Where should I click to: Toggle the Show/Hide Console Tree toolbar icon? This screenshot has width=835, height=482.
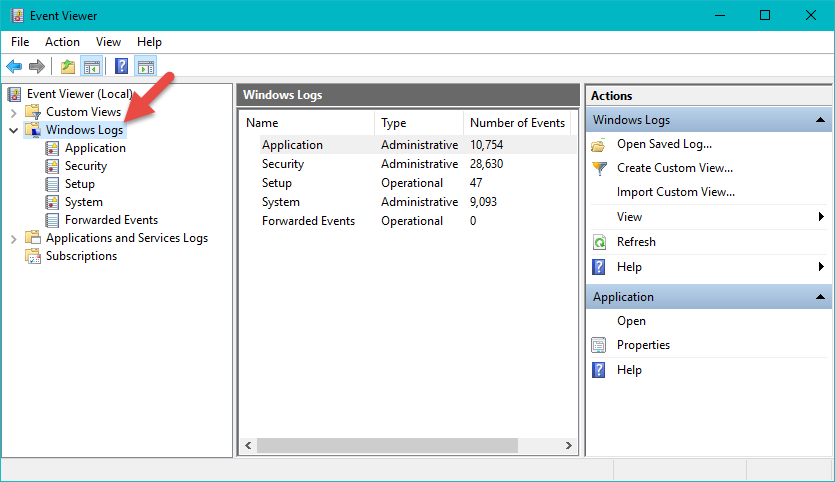(91, 67)
